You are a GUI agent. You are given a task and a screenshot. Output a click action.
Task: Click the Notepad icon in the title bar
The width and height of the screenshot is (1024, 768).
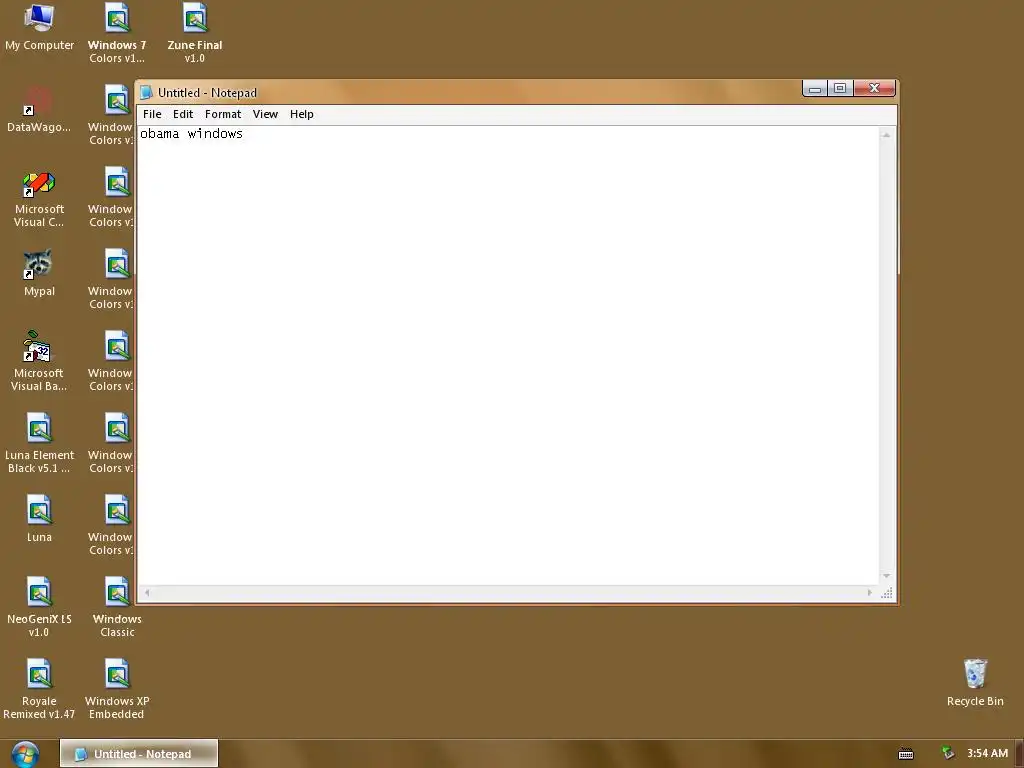146,93
